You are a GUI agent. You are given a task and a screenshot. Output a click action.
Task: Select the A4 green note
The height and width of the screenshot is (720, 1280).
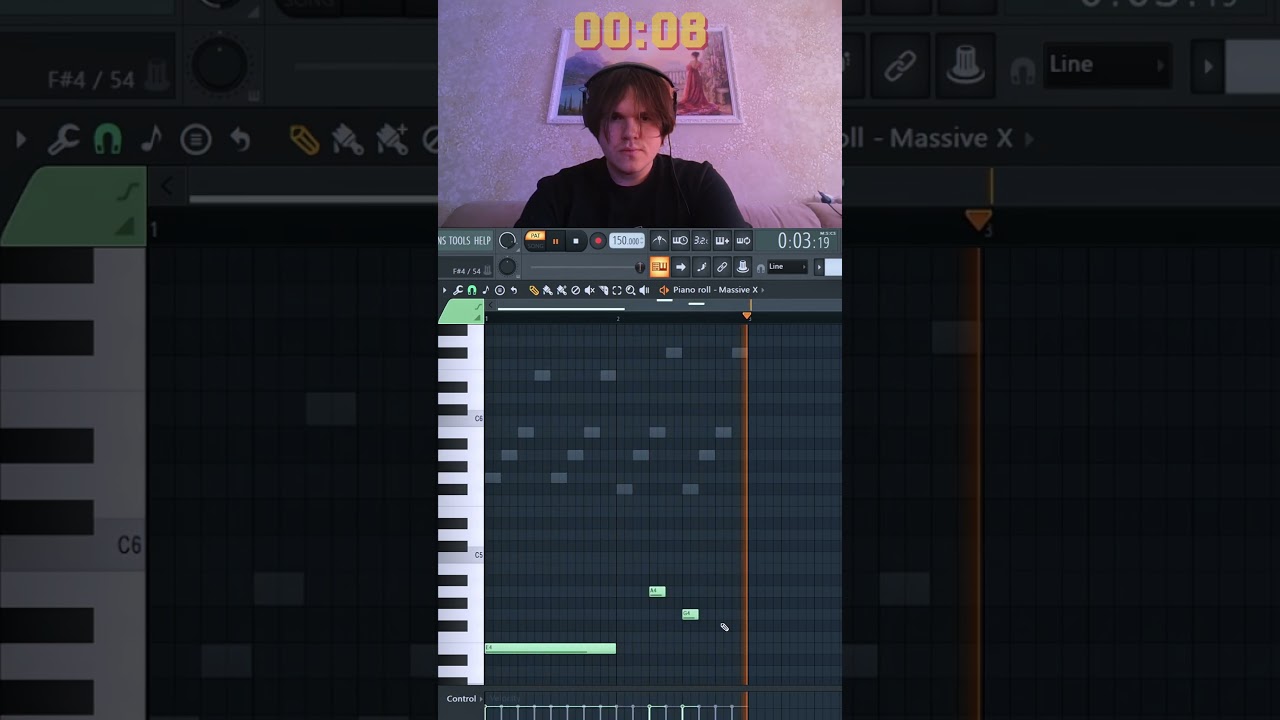657,591
